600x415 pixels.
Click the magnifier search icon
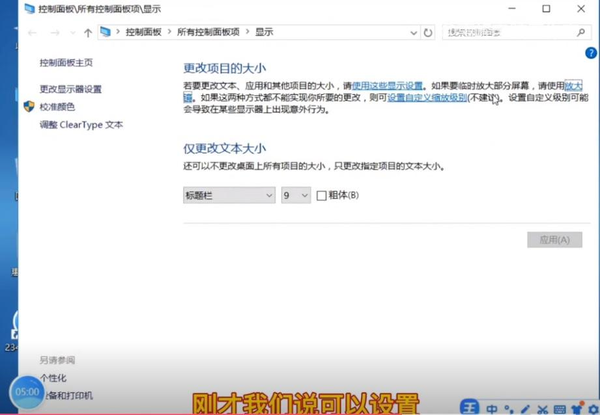[581, 33]
